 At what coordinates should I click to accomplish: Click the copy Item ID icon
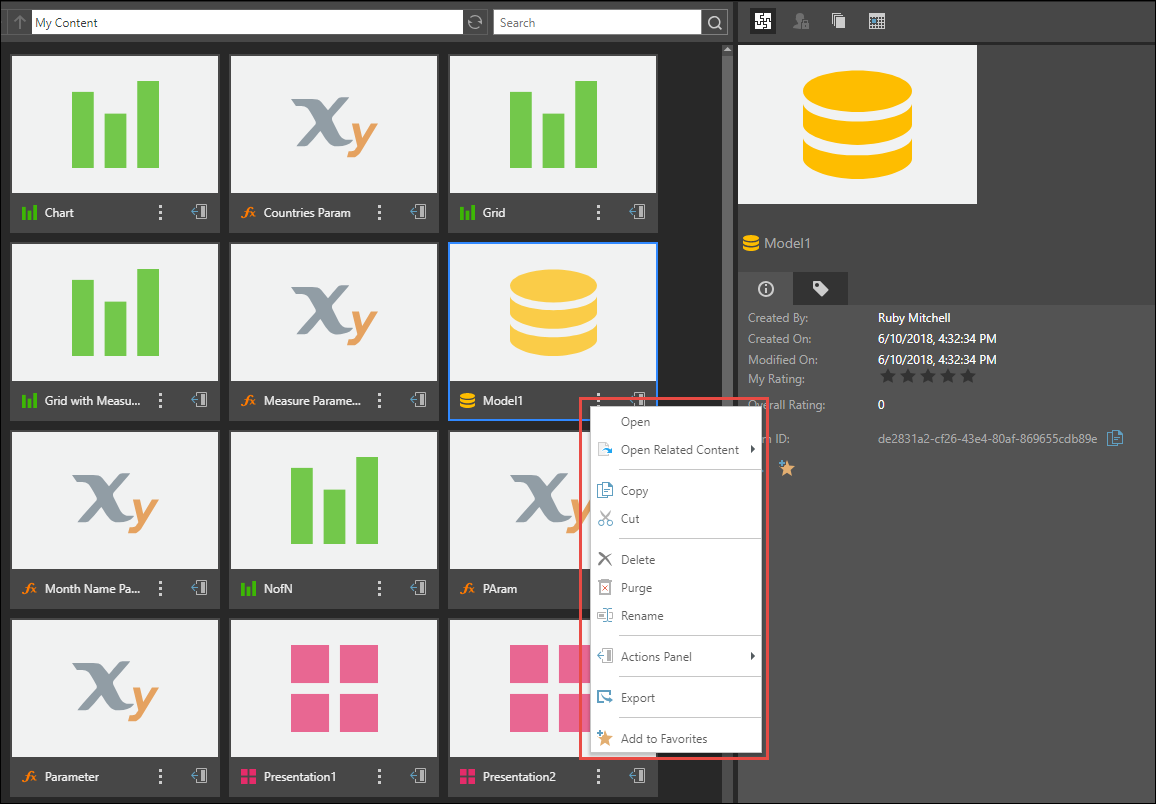point(1116,438)
